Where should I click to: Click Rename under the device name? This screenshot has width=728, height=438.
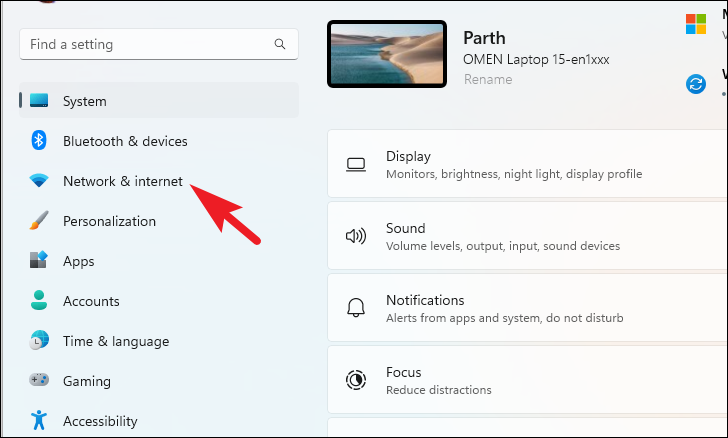point(488,79)
